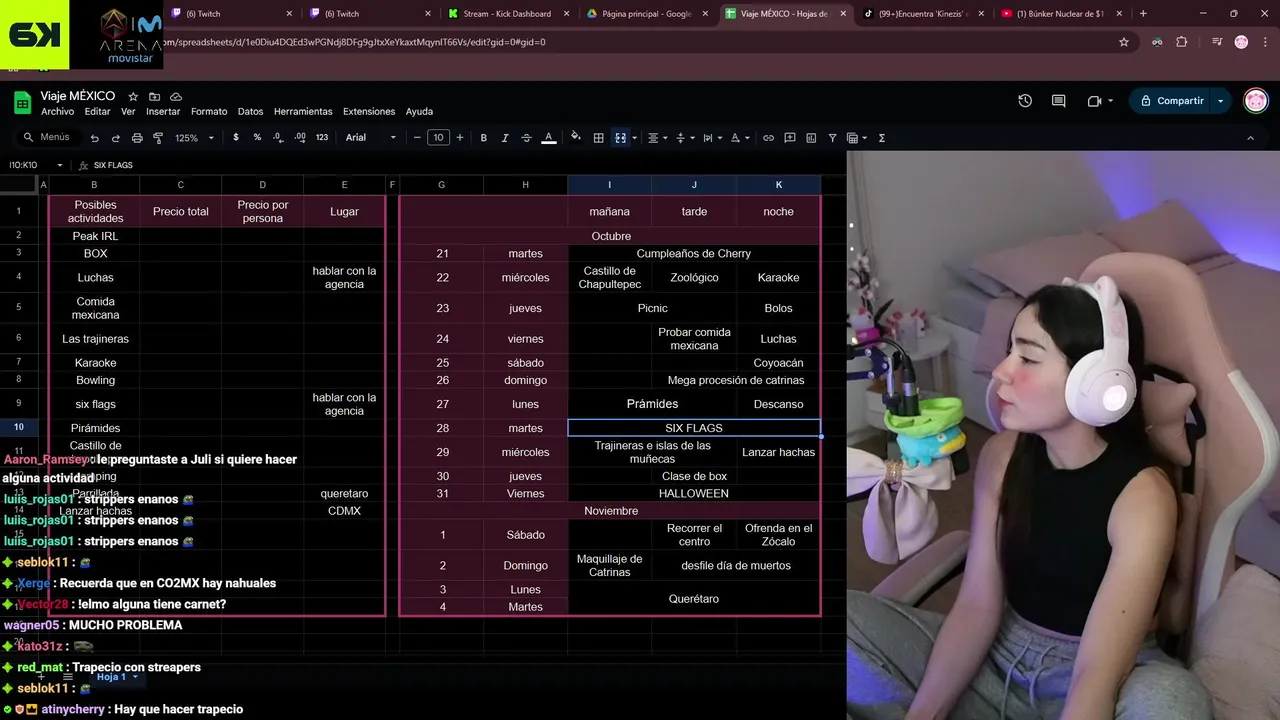1280x720 pixels.
Task: Open horizontal align dropdown
Action: click(656, 138)
